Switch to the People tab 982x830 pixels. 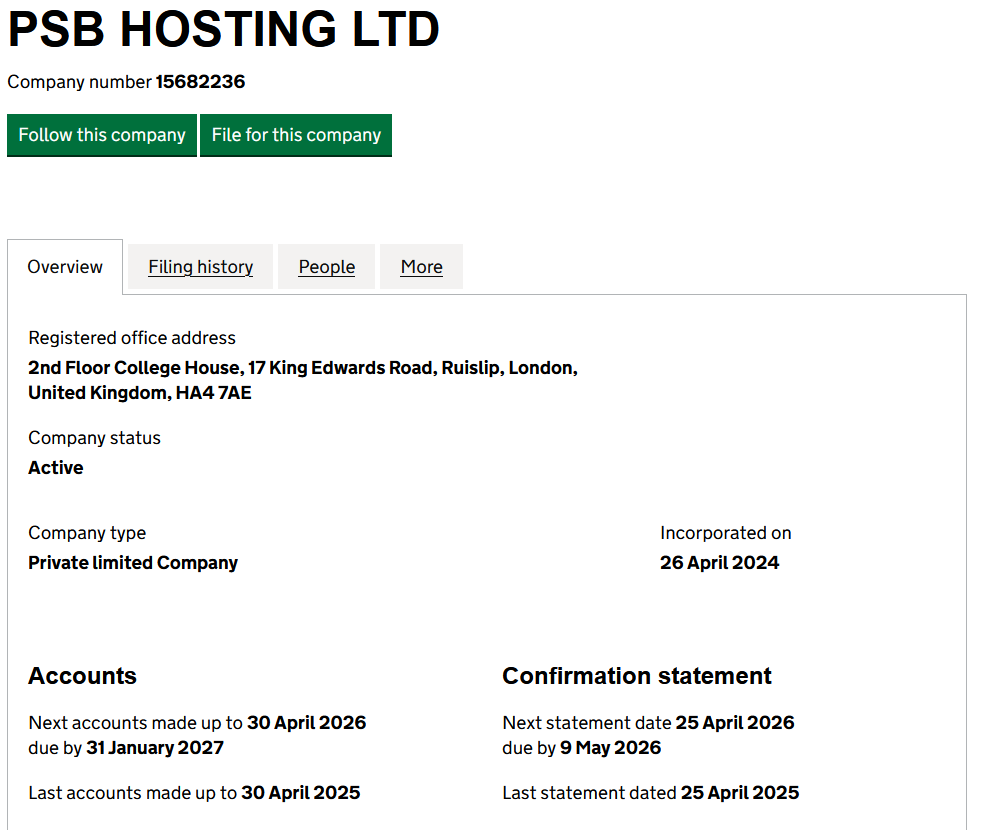coord(326,267)
